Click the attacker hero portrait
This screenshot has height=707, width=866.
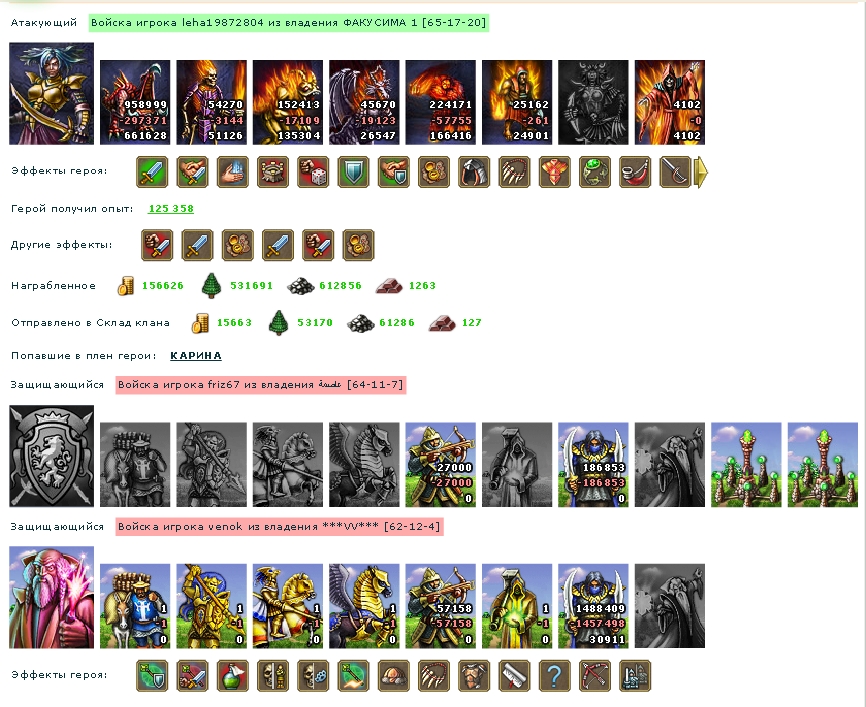pyautogui.click(x=51, y=94)
